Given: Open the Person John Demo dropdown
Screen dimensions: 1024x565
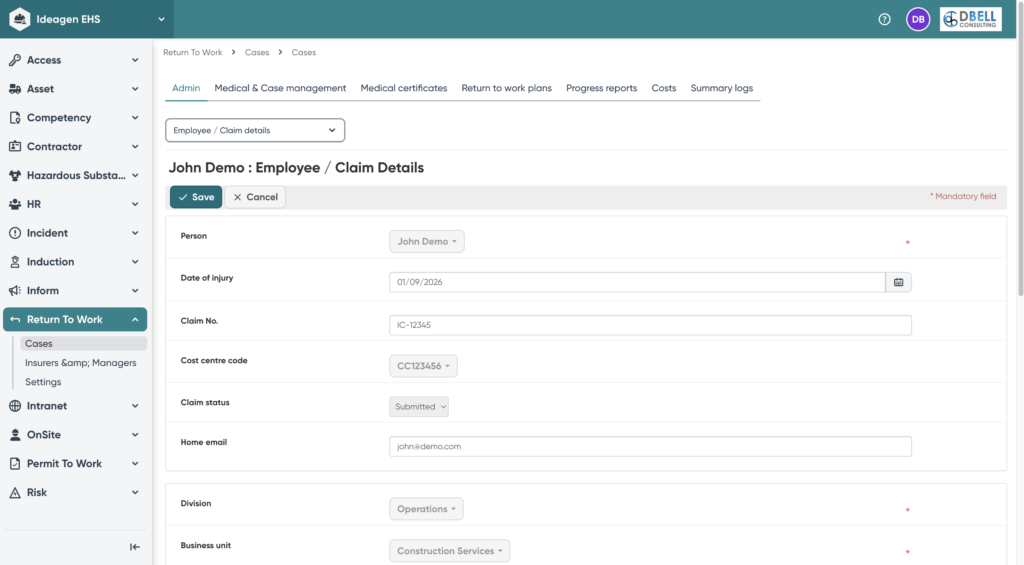Looking at the screenshot, I should coord(426,242).
